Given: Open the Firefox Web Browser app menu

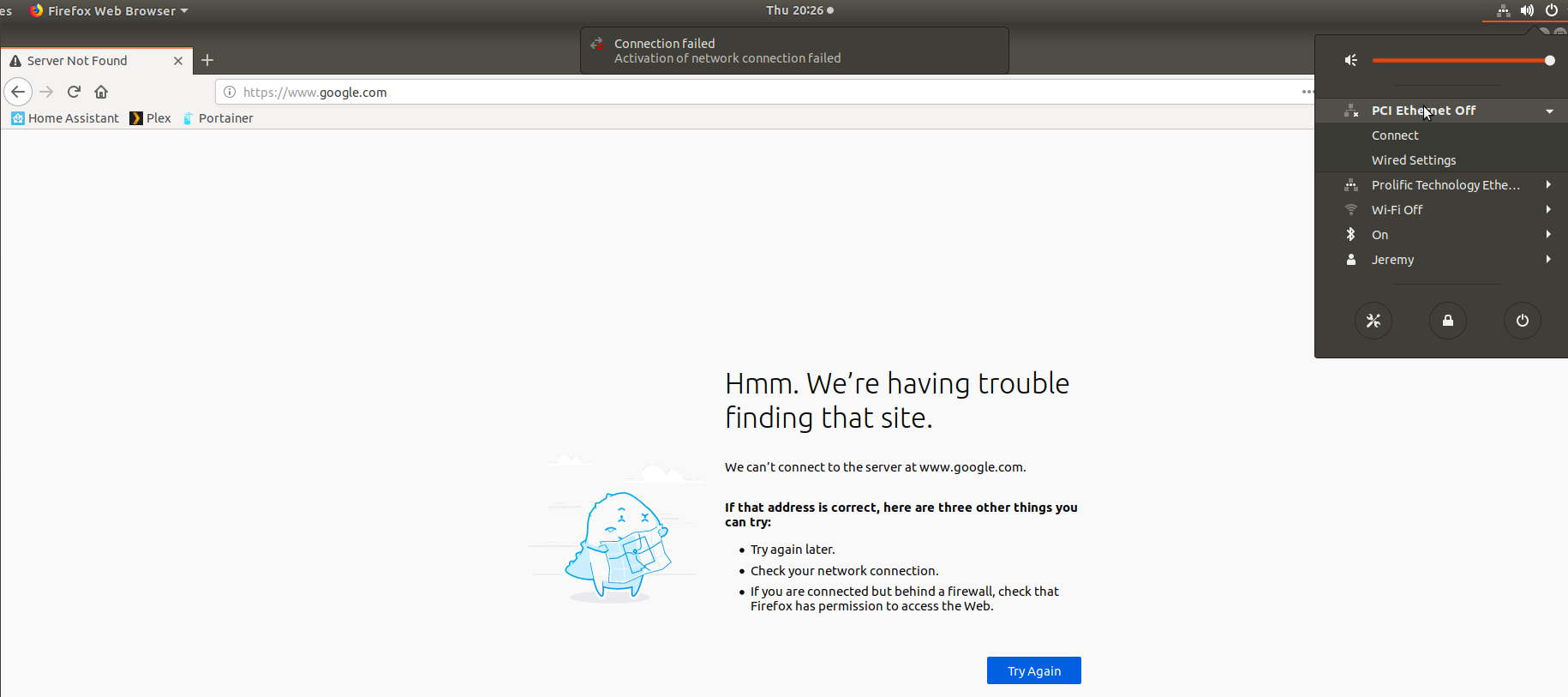Looking at the screenshot, I should 109,10.
